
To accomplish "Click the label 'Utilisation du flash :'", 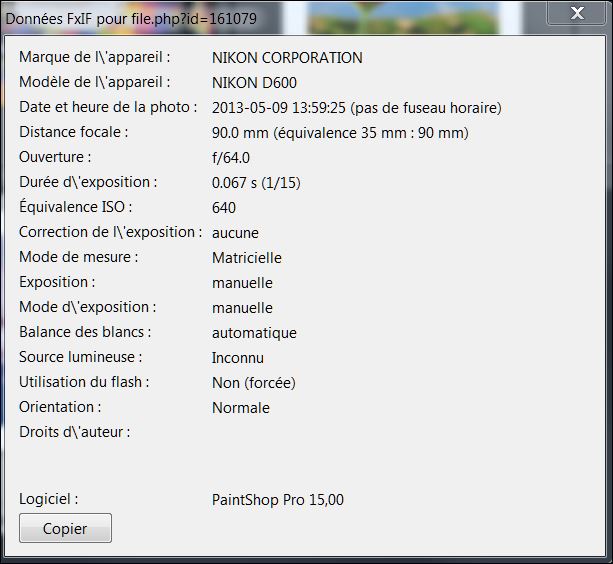I will (x=84, y=382).
